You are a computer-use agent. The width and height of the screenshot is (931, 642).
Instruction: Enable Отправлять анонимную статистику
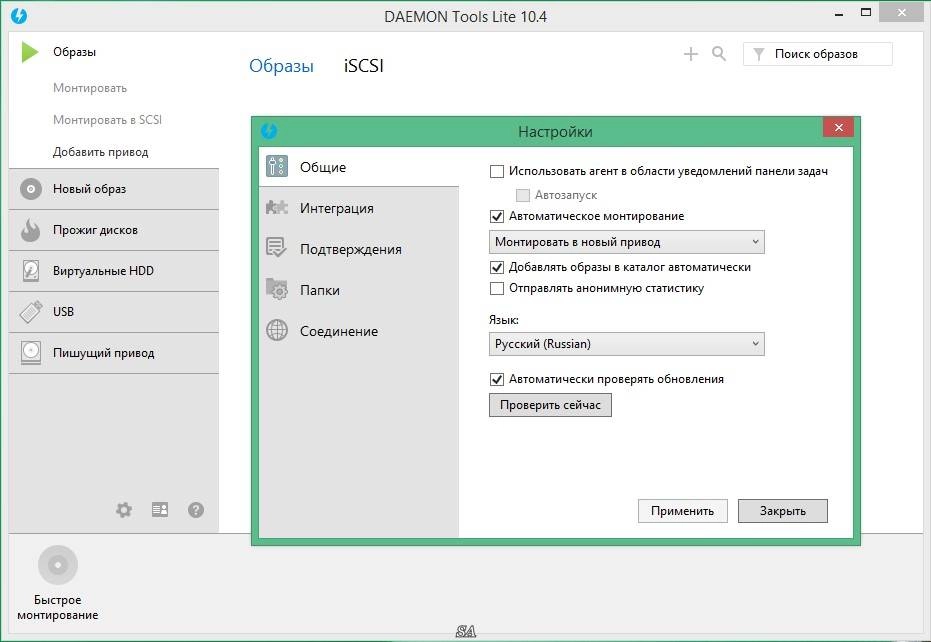click(x=497, y=289)
